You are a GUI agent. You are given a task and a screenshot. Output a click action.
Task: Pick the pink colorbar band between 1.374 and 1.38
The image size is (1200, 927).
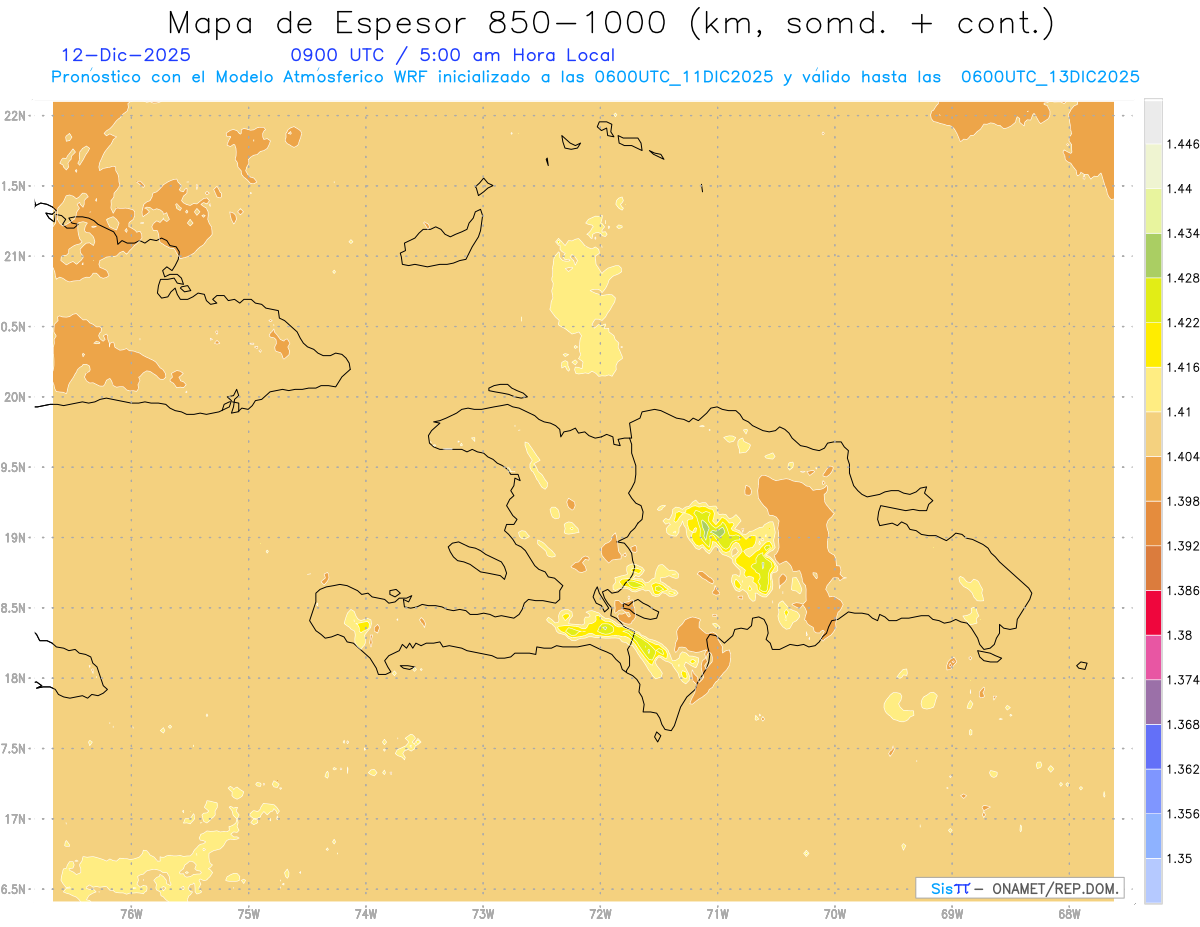tap(1153, 657)
